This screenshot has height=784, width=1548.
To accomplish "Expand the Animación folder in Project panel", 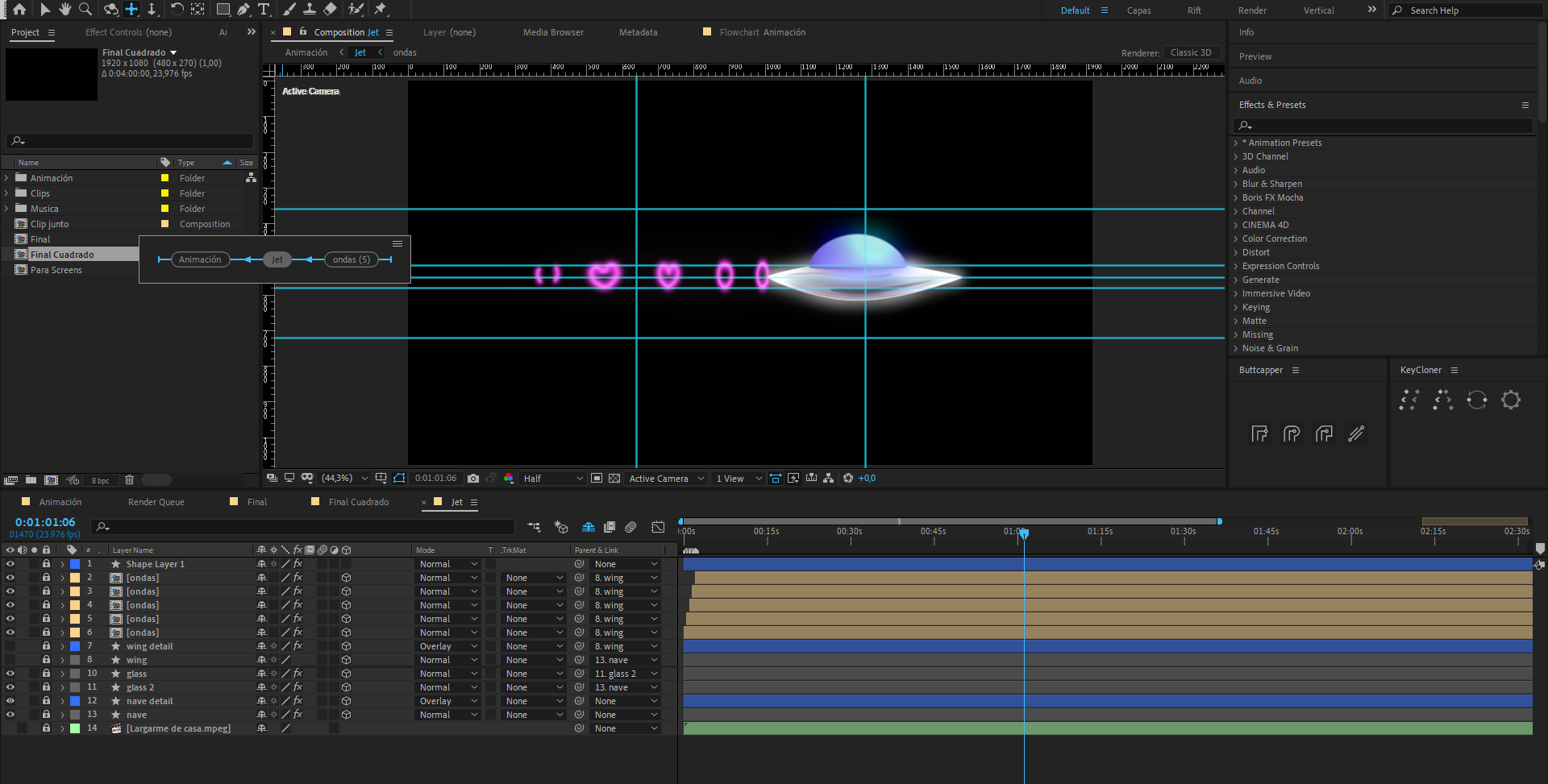I will point(7,178).
